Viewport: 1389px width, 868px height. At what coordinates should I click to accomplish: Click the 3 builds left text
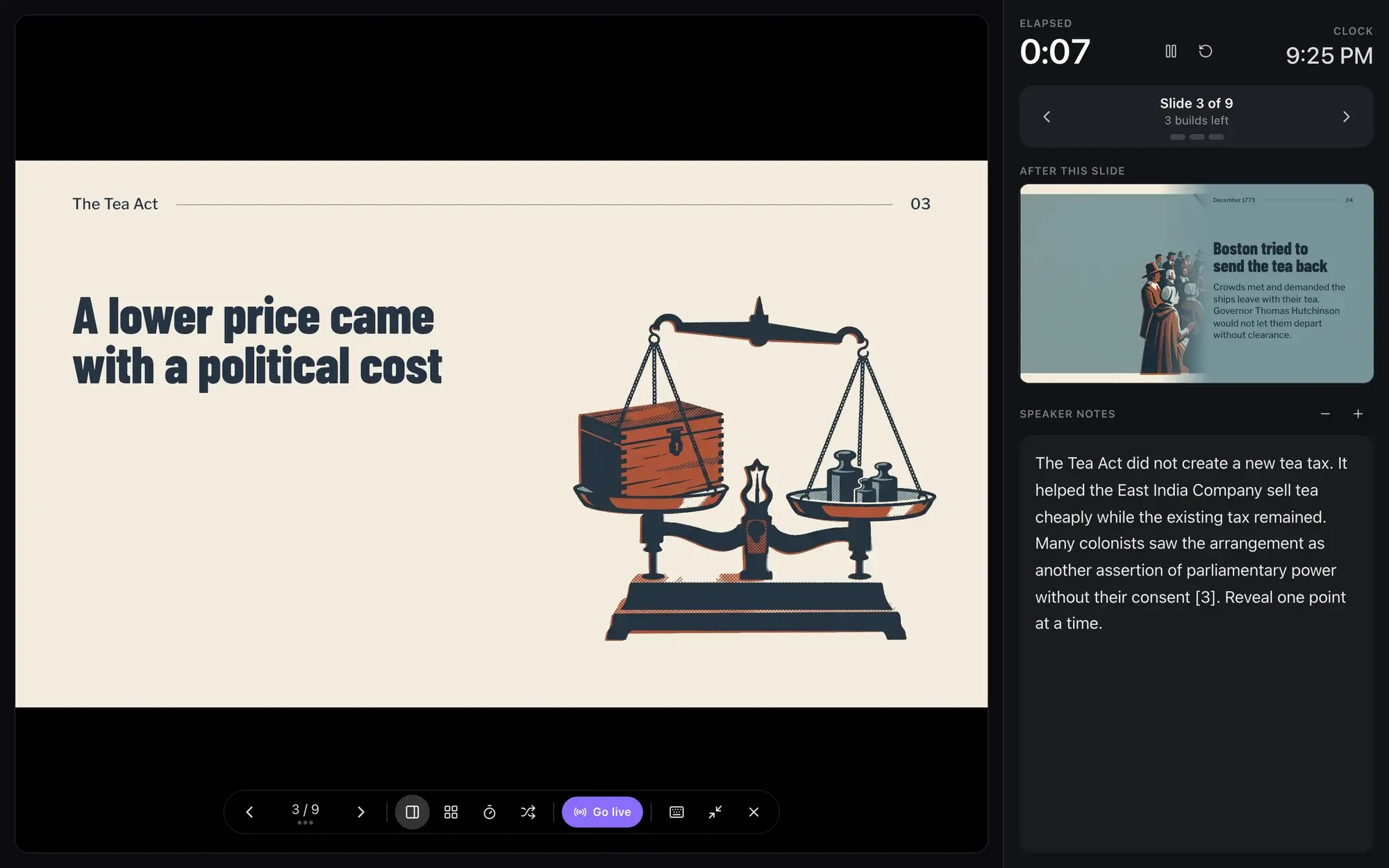[x=1197, y=120]
